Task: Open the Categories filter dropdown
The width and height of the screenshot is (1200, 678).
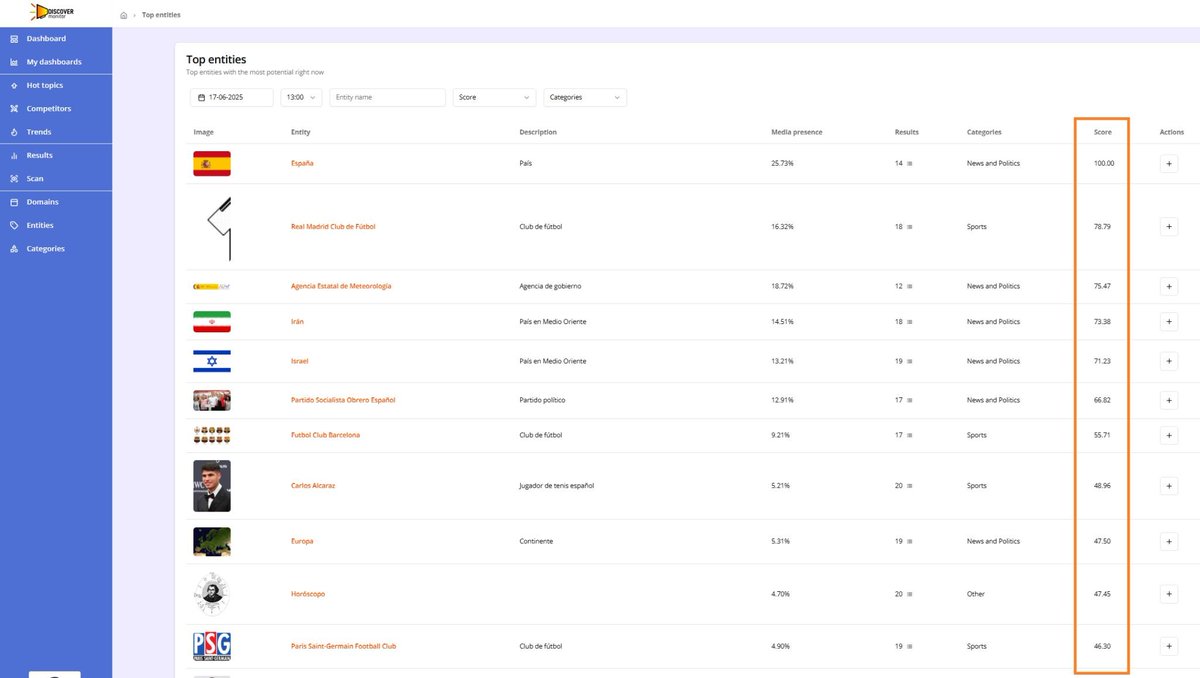Action: coord(585,97)
